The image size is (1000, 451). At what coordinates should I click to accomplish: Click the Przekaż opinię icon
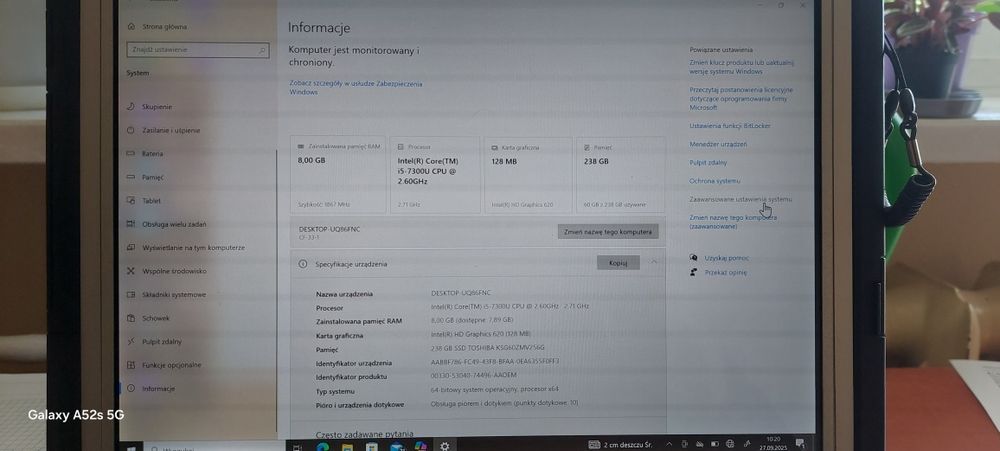(x=694, y=272)
